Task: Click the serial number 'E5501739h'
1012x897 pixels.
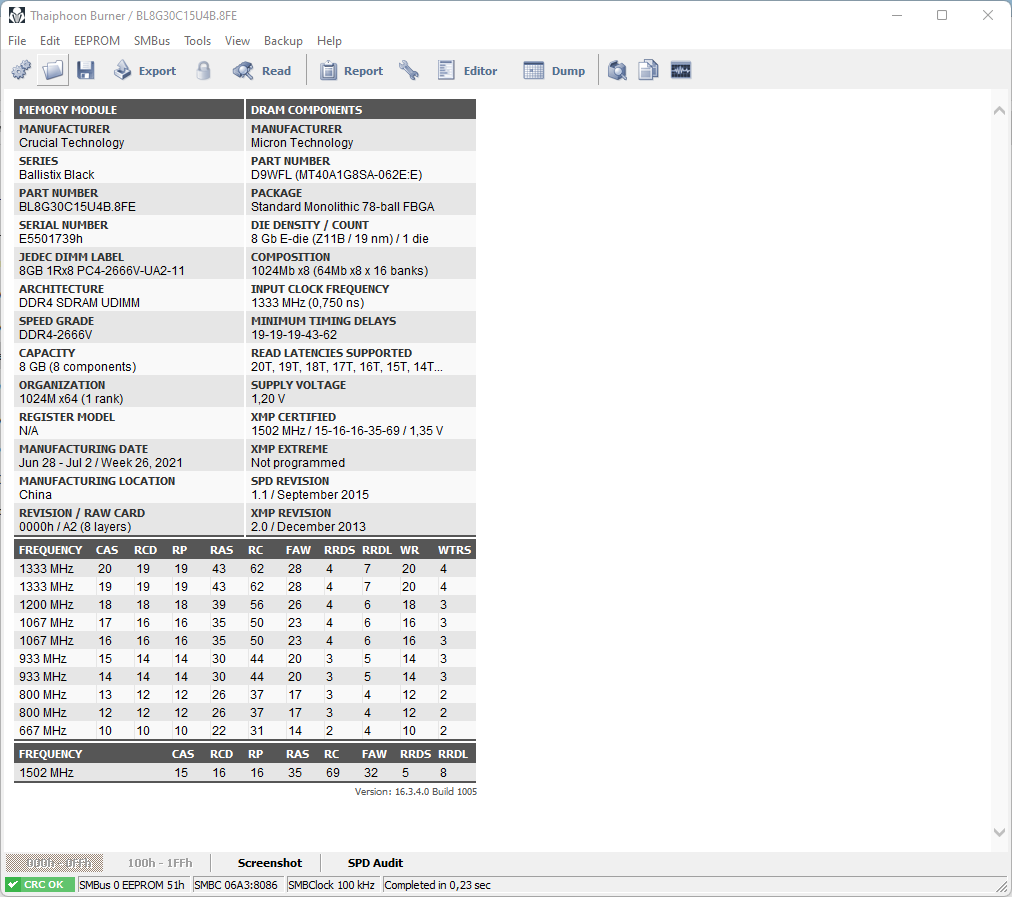Action: pos(51,239)
